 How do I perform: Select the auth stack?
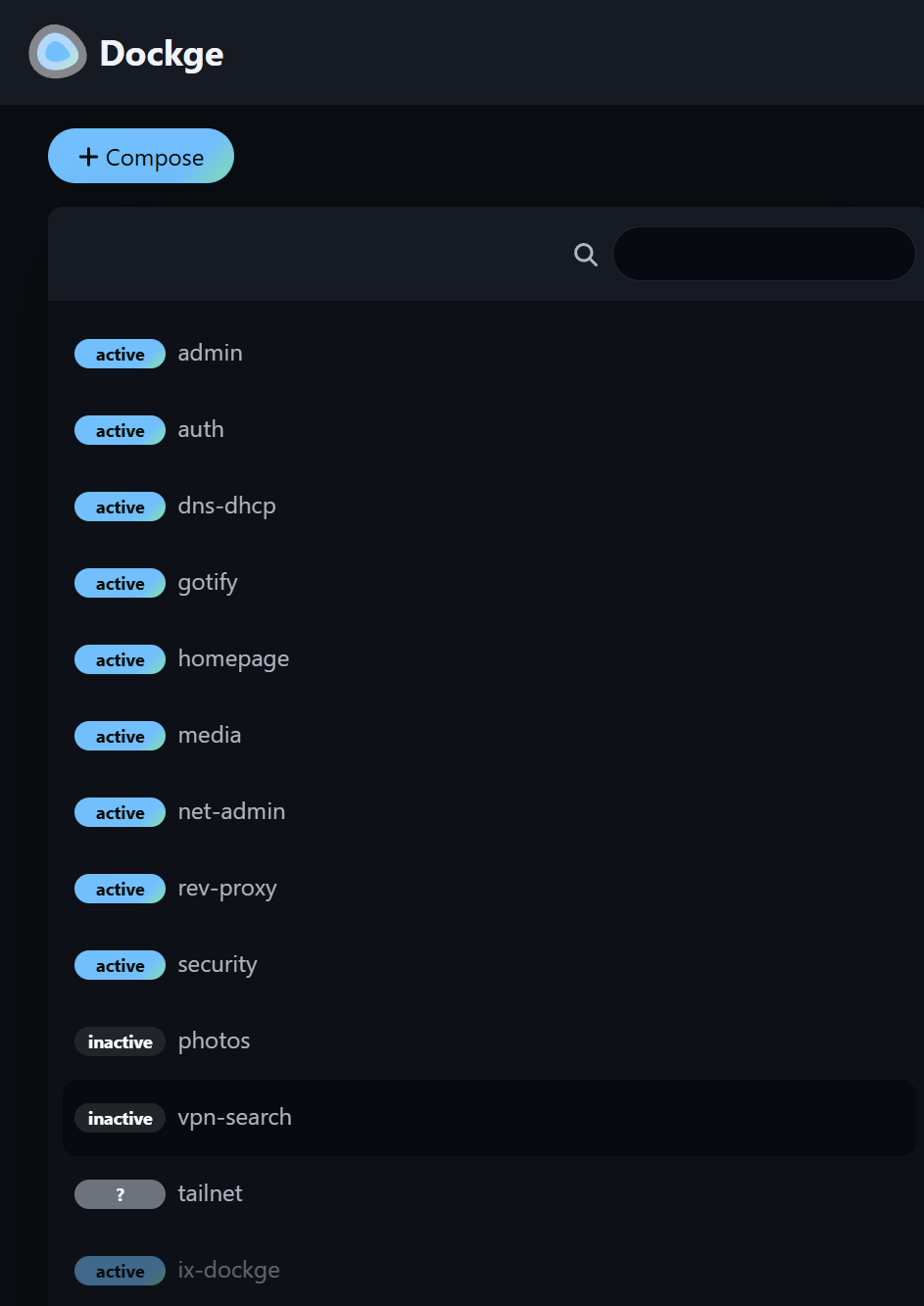201,430
